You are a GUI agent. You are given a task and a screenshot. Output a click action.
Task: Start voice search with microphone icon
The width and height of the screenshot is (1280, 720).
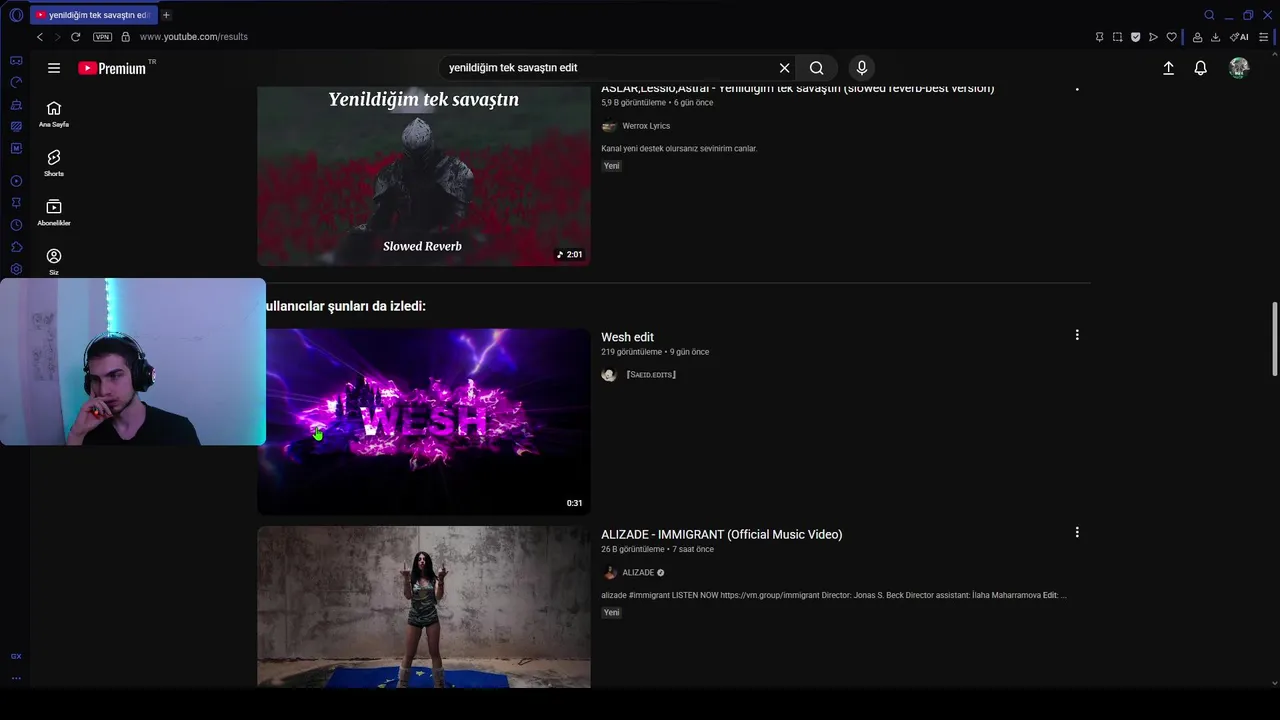point(862,68)
